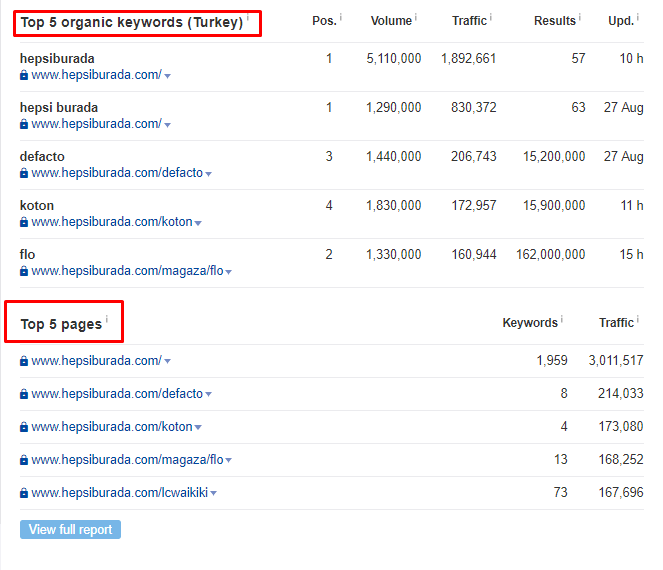Expand dropdown arrow beside hepsiburada keyword URL

pos(167,76)
